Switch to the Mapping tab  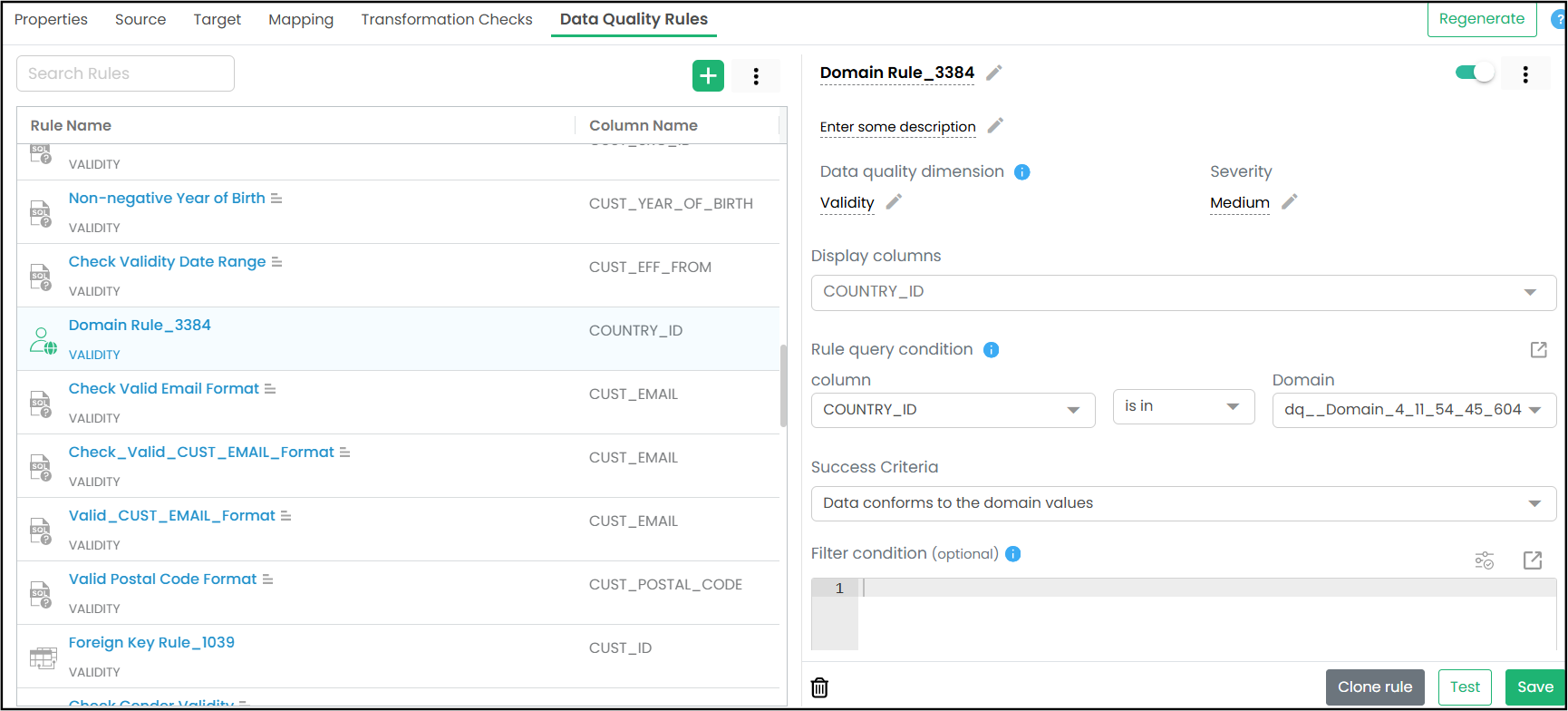(x=301, y=20)
